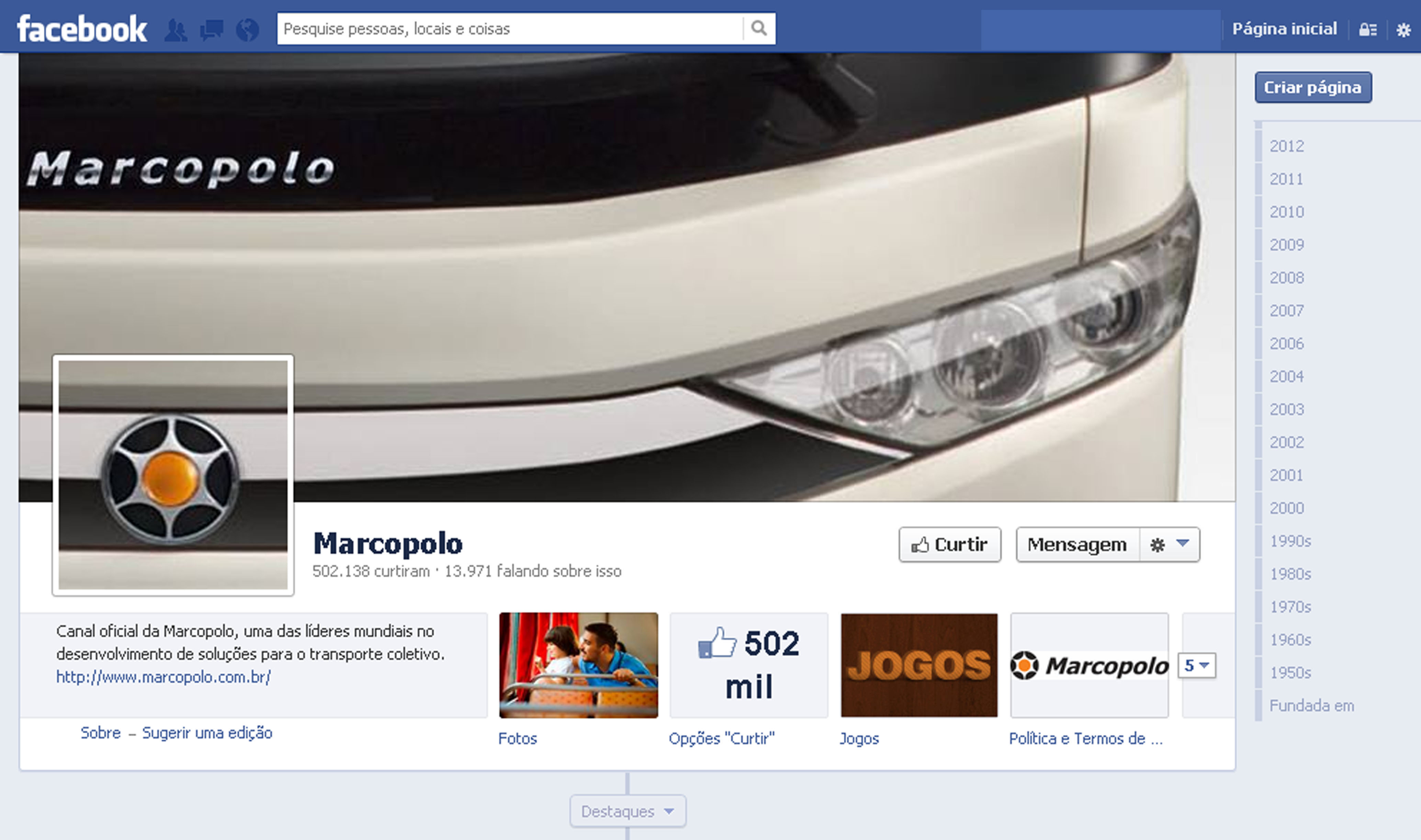Open the notifications globe icon

247,30
